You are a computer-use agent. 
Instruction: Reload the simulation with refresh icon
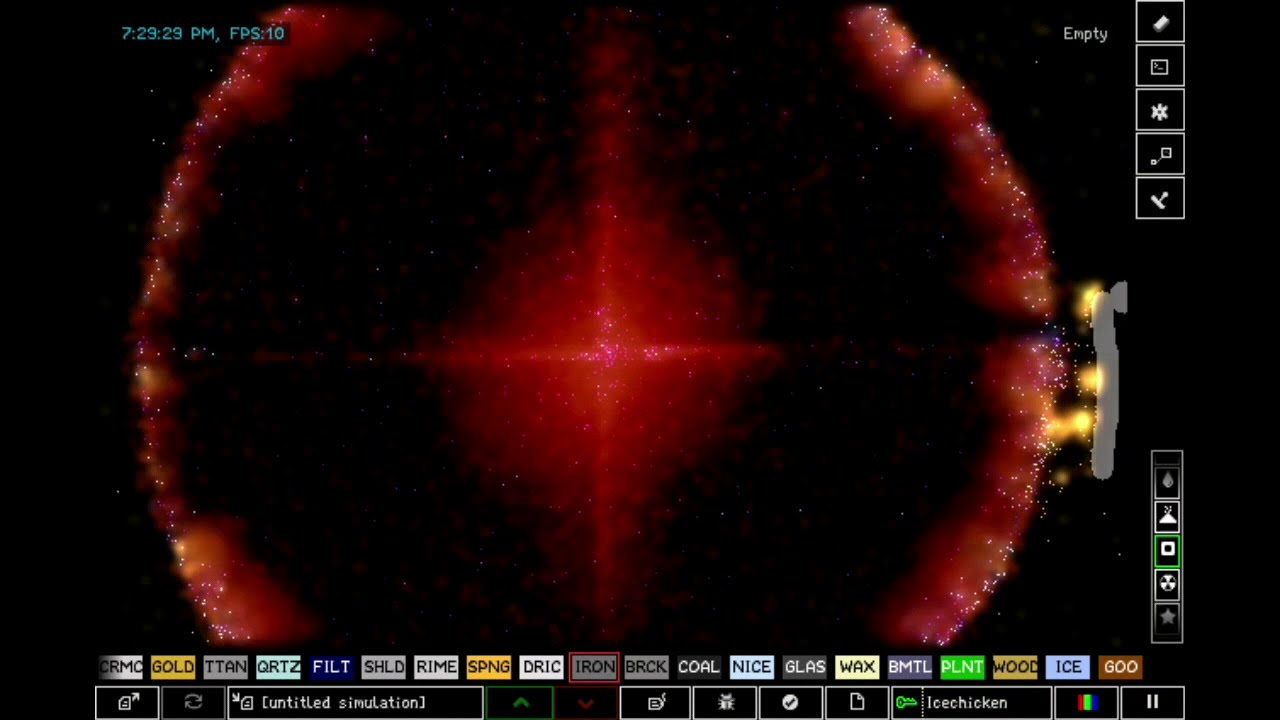coord(193,703)
